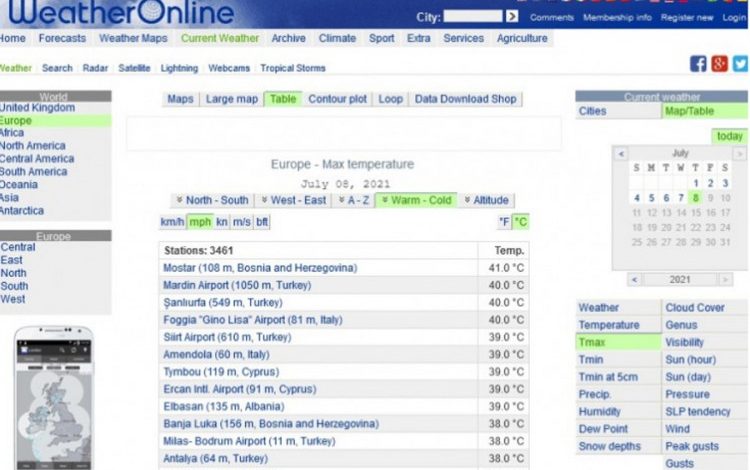750x470 pixels.
Task: Select bft wind speed unit
Action: 262,222
